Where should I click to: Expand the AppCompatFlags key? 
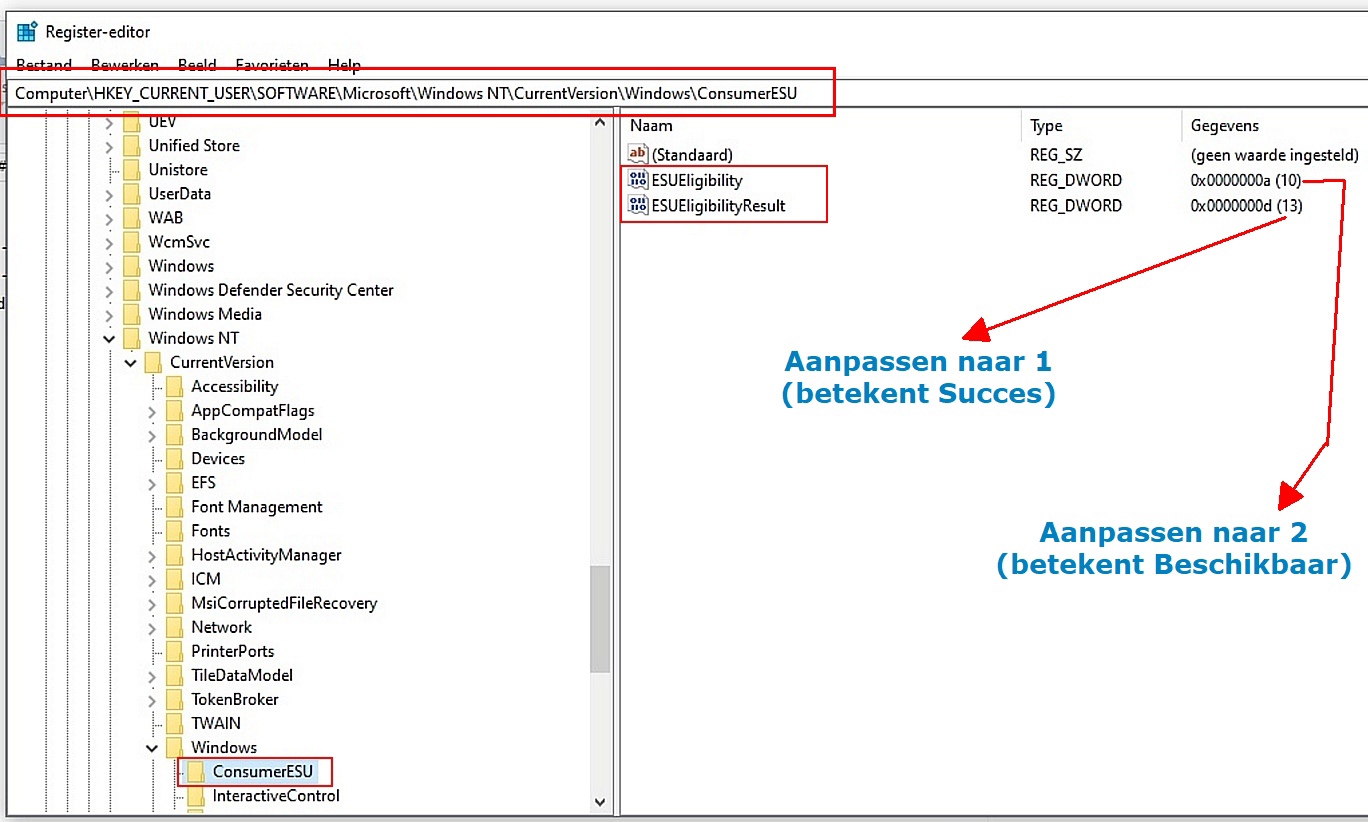152,411
